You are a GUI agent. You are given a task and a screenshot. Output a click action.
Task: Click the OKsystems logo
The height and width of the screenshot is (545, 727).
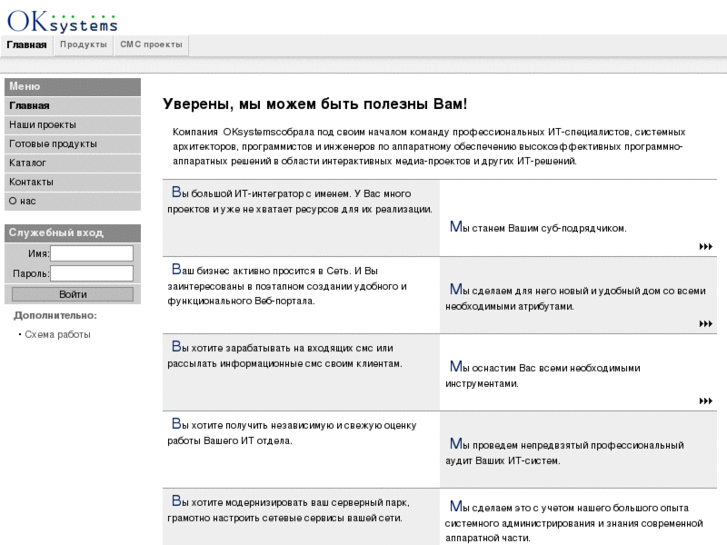pyautogui.click(x=62, y=22)
